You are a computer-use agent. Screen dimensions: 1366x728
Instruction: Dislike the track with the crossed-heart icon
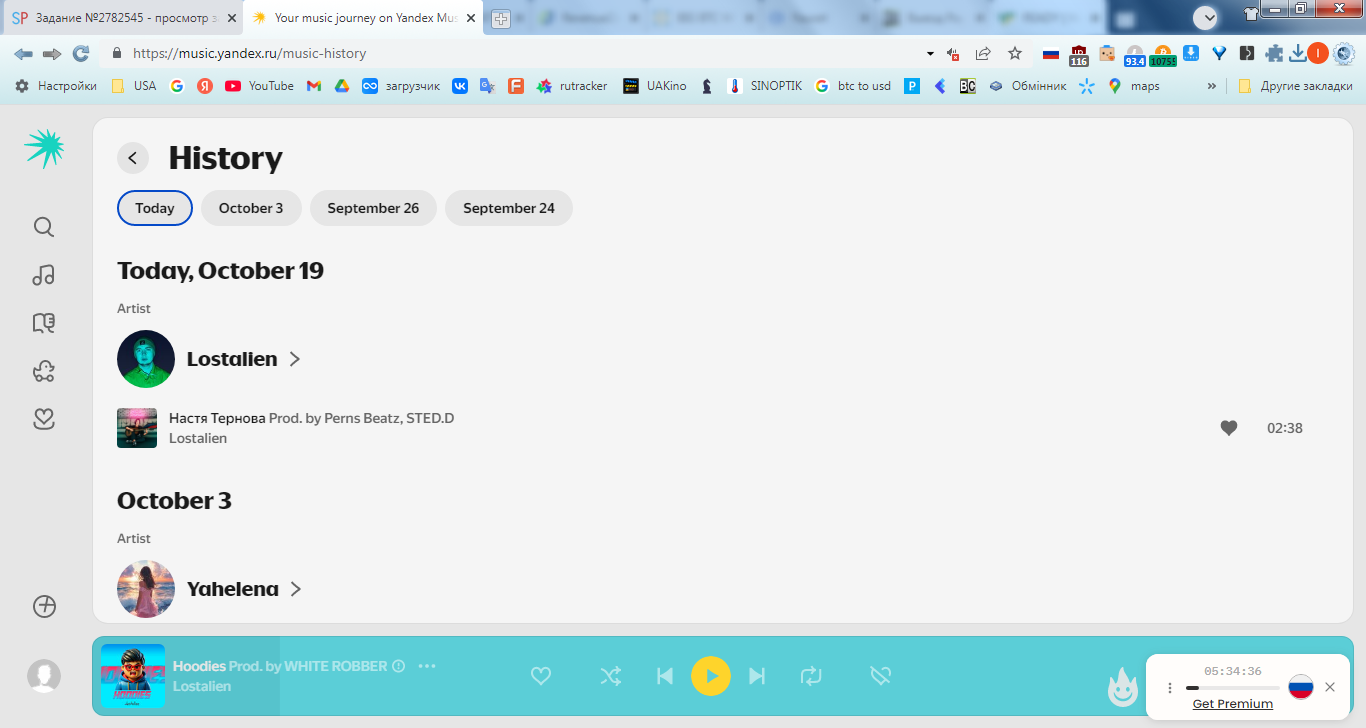tap(880, 676)
